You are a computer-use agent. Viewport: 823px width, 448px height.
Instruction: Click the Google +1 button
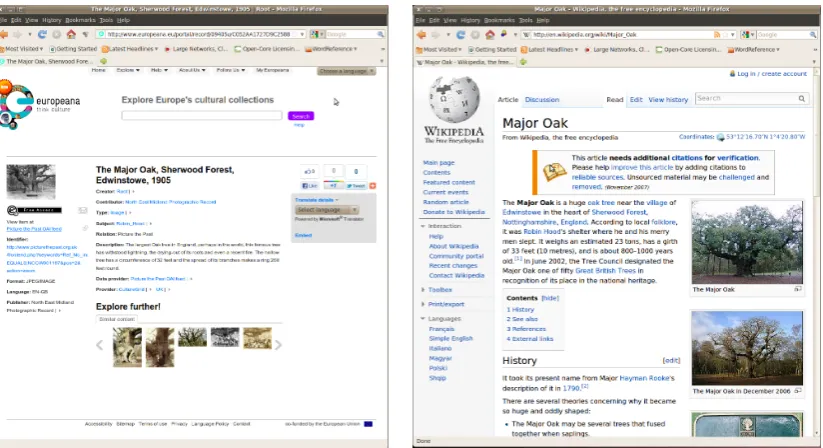[x=333, y=186]
